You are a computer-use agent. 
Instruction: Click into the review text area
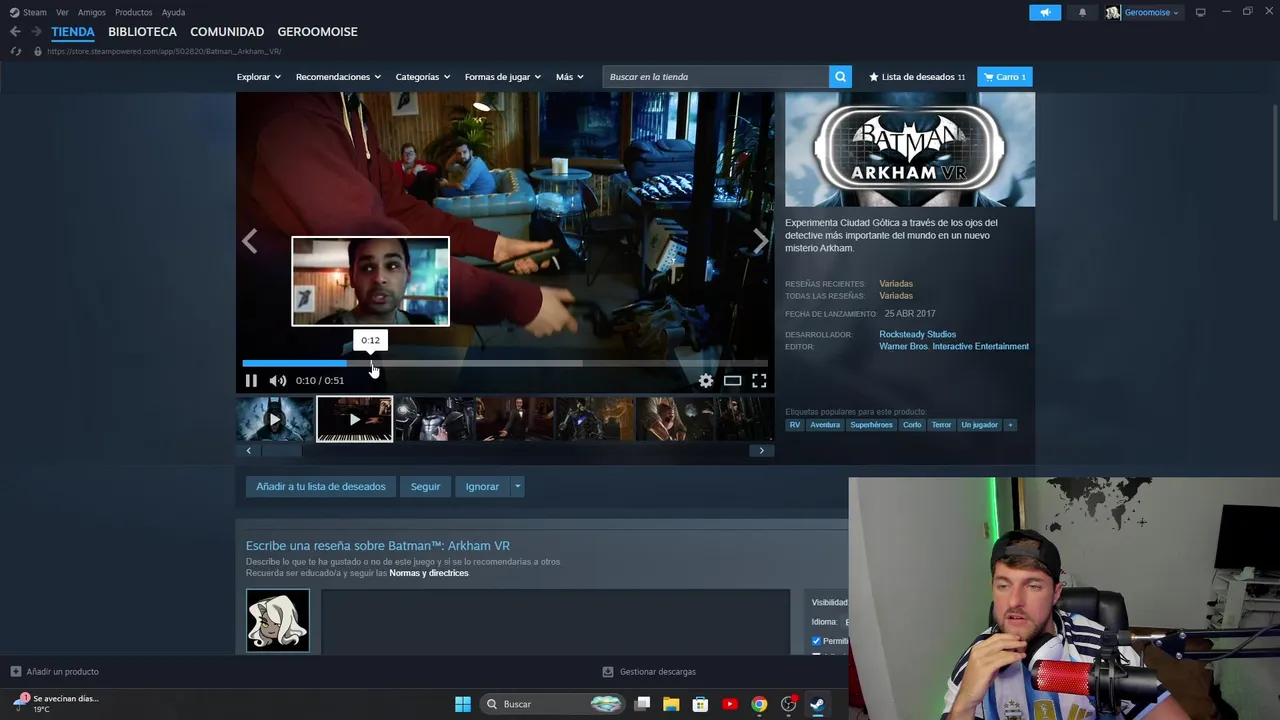(555, 620)
